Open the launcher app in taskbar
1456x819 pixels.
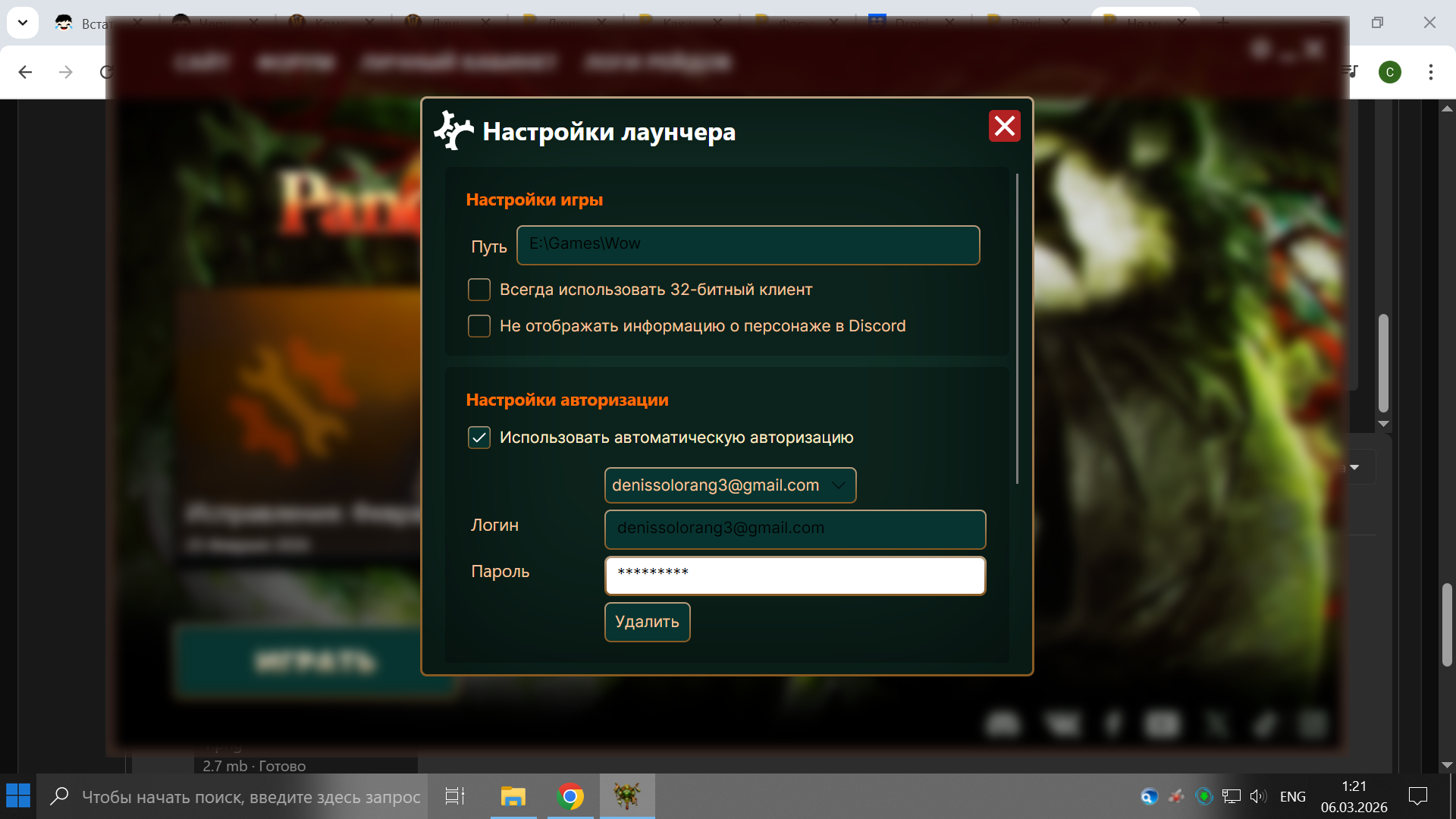point(627,795)
